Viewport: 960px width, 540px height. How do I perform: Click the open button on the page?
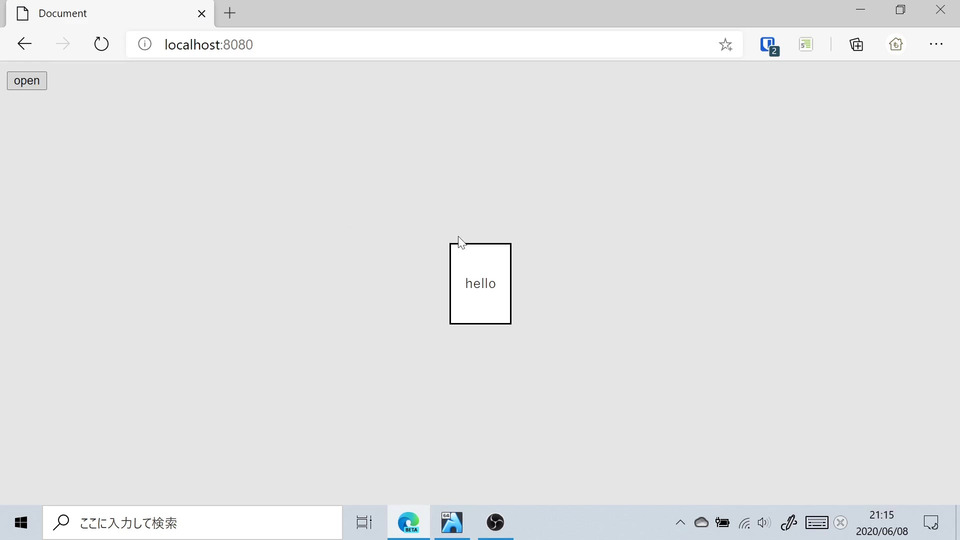(27, 81)
